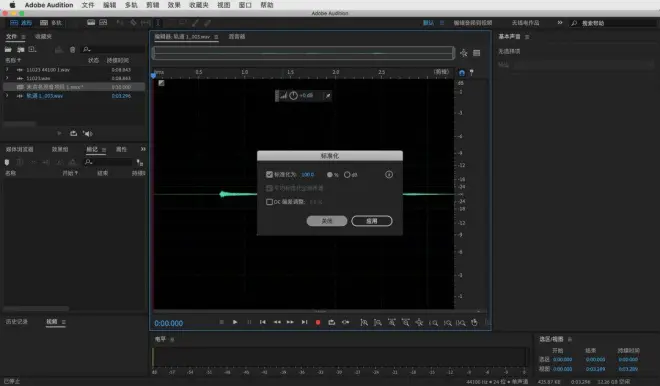Click Import File icon in Files panel

pos(20,49)
